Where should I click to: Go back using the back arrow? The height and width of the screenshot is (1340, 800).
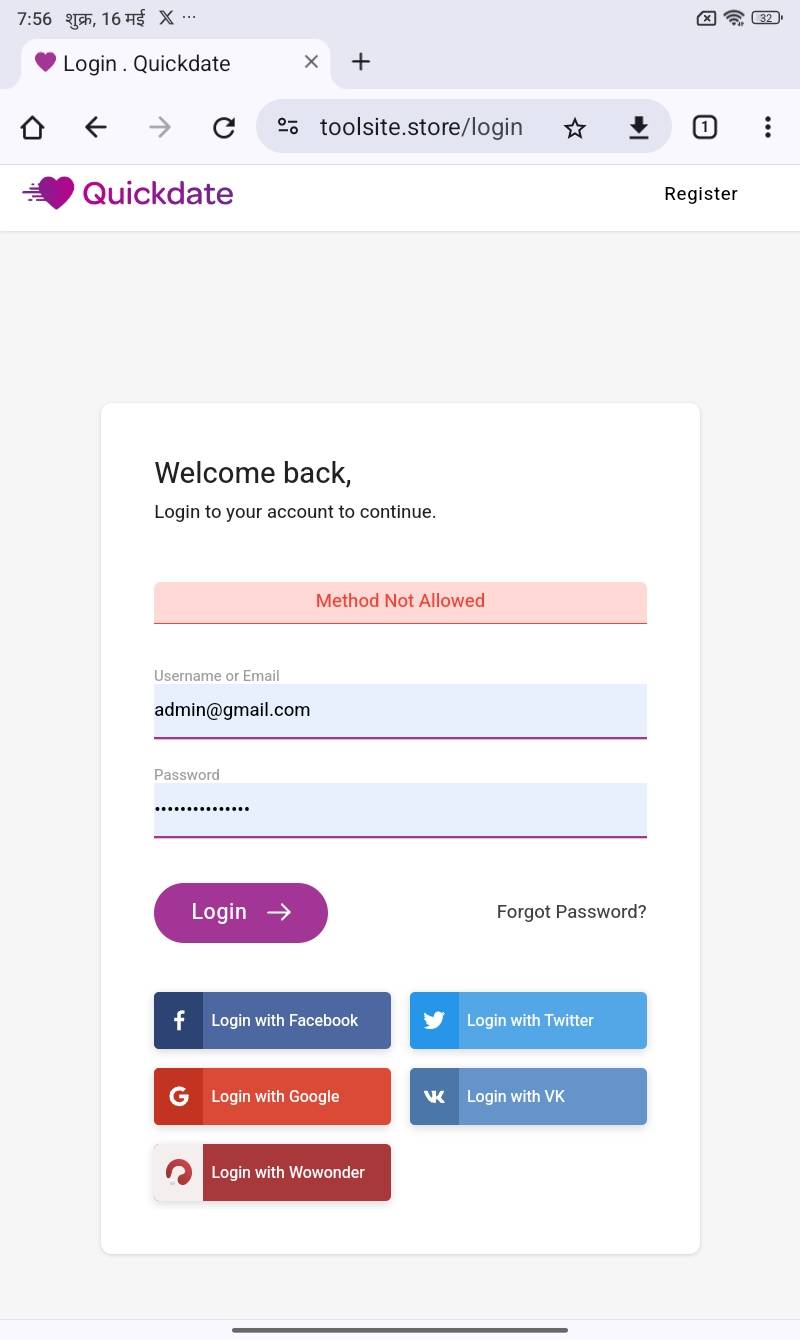click(96, 127)
